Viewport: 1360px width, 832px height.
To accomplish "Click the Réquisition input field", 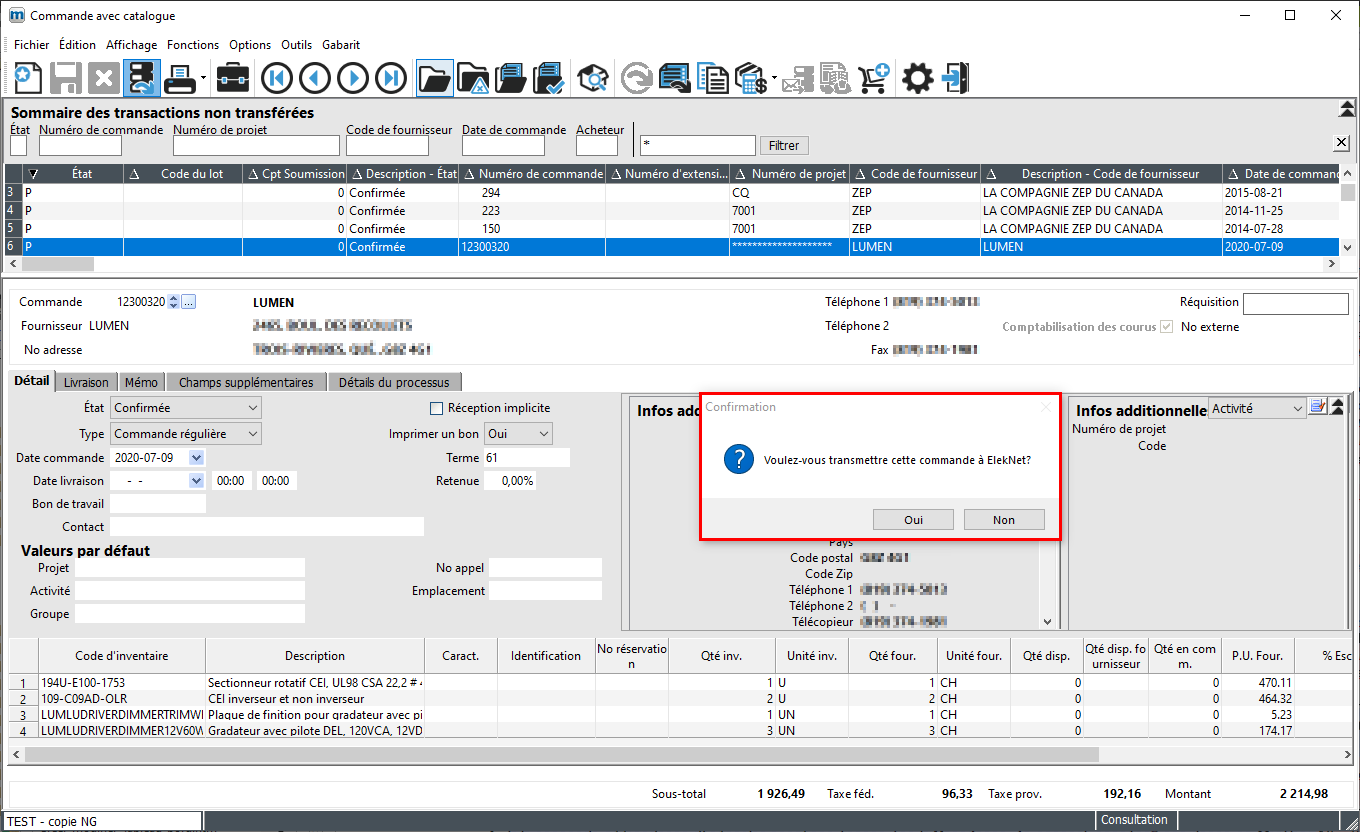I will point(1296,304).
